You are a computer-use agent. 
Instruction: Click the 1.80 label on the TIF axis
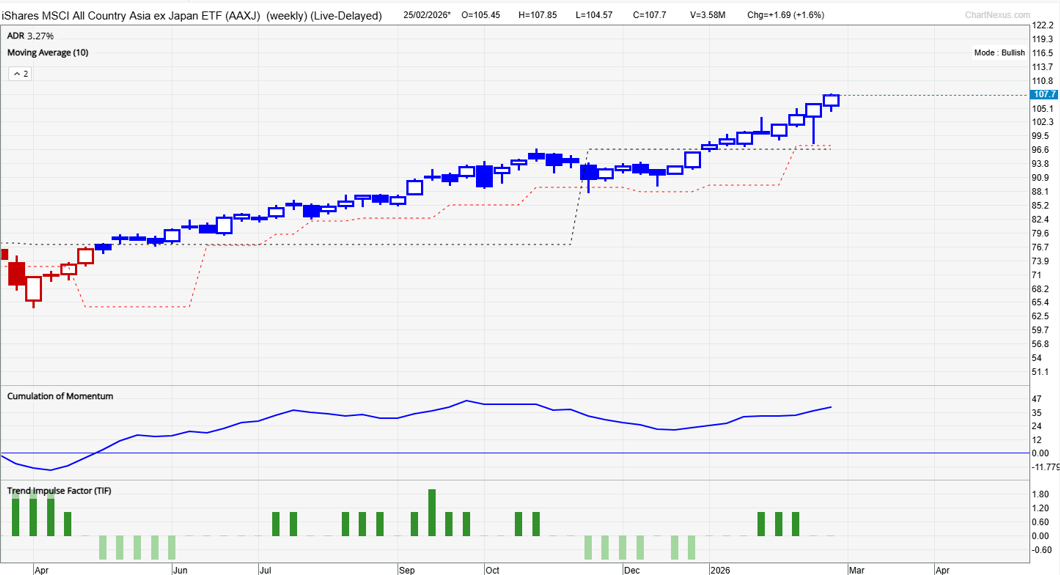click(1040, 495)
